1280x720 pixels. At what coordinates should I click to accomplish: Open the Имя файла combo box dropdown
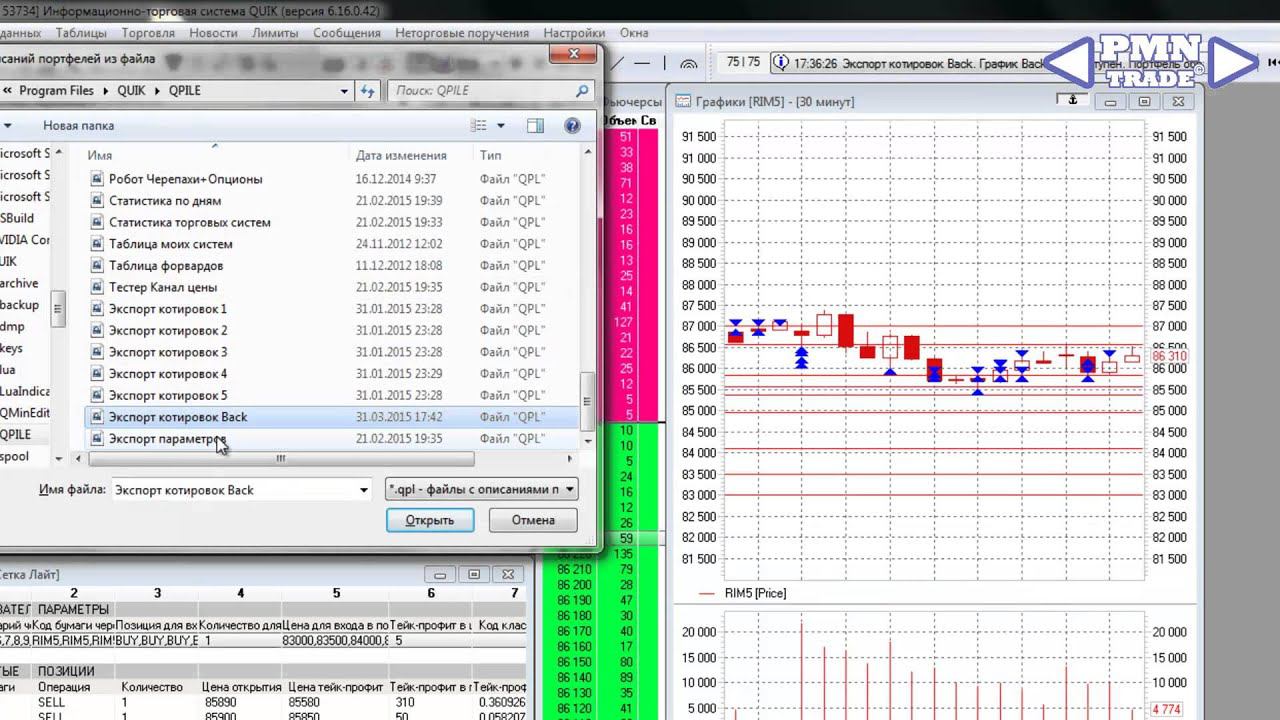pyautogui.click(x=364, y=490)
